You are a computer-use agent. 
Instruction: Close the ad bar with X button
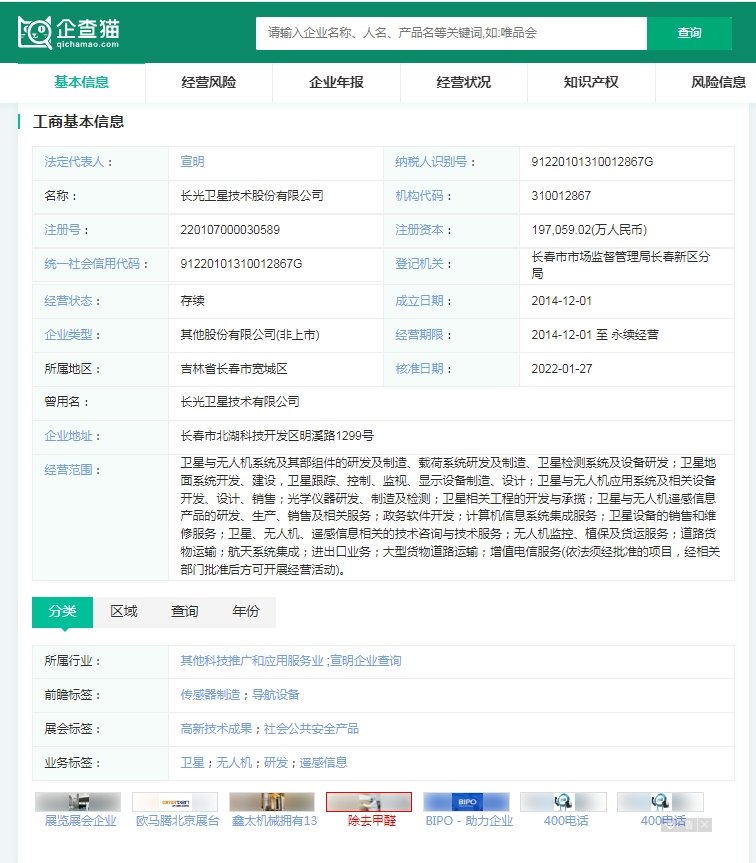pos(705,825)
